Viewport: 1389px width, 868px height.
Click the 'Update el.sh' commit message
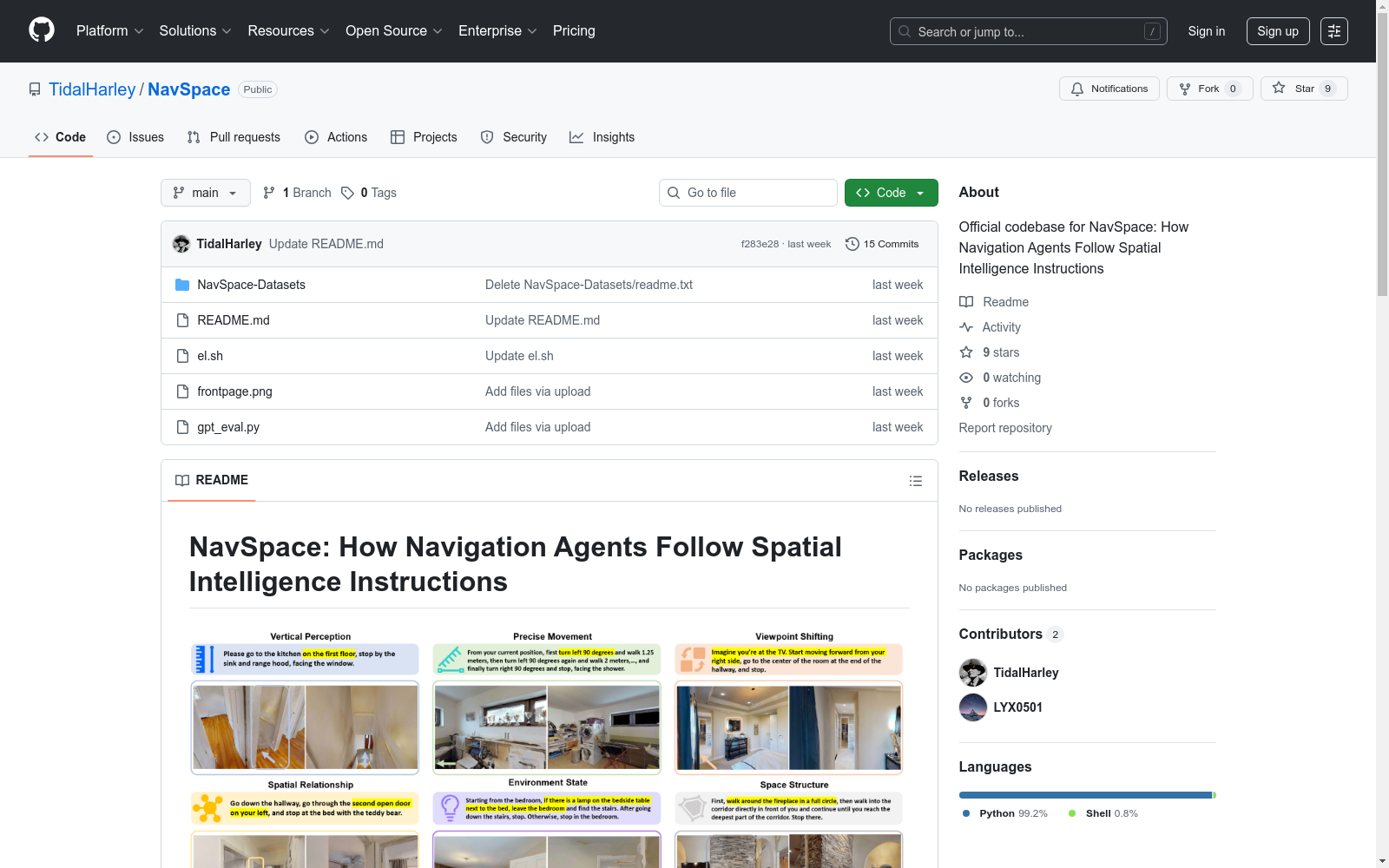519,356
